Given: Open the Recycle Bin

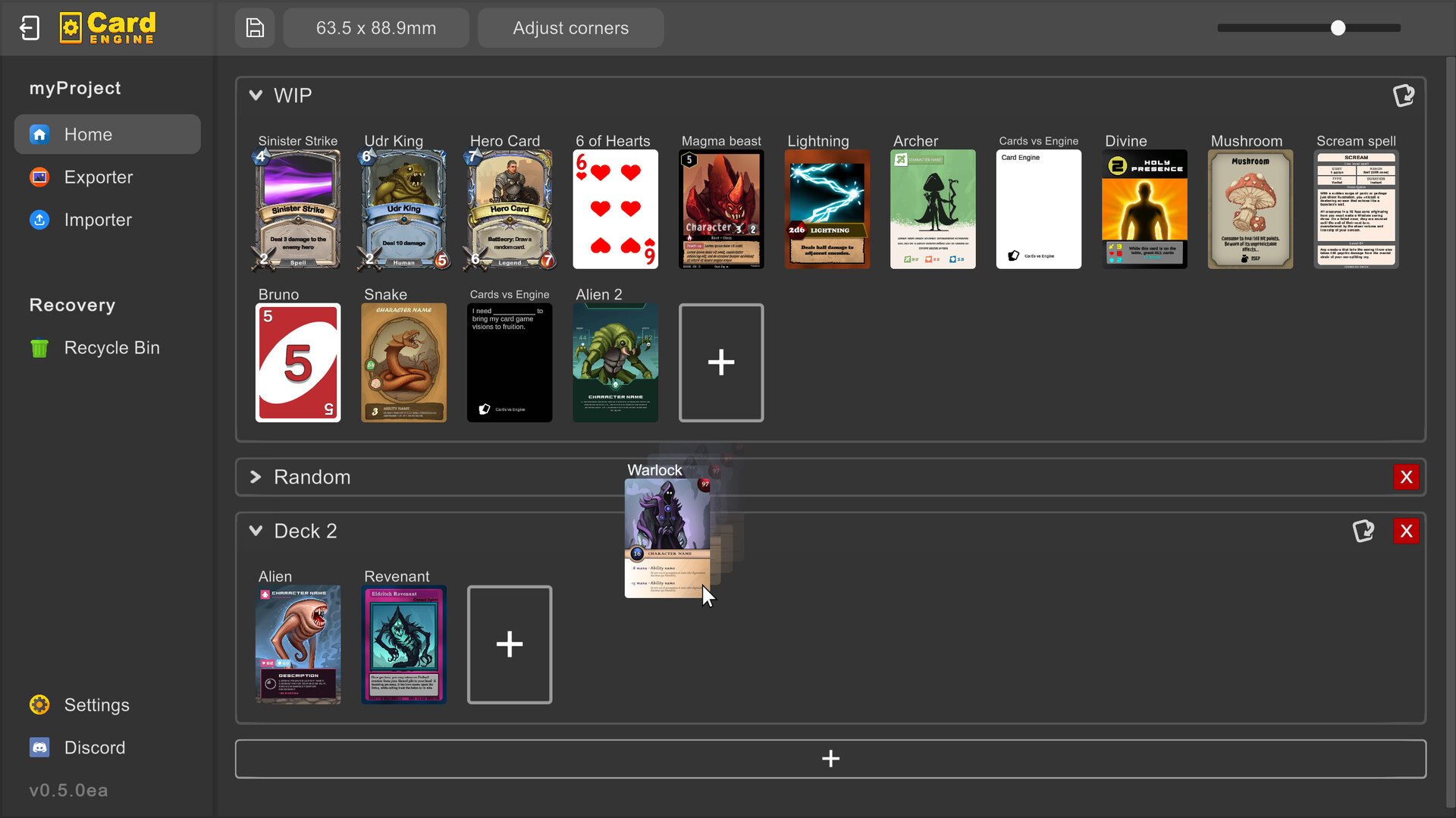Looking at the screenshot, I should pyautogui.click(x=111, y=347).
